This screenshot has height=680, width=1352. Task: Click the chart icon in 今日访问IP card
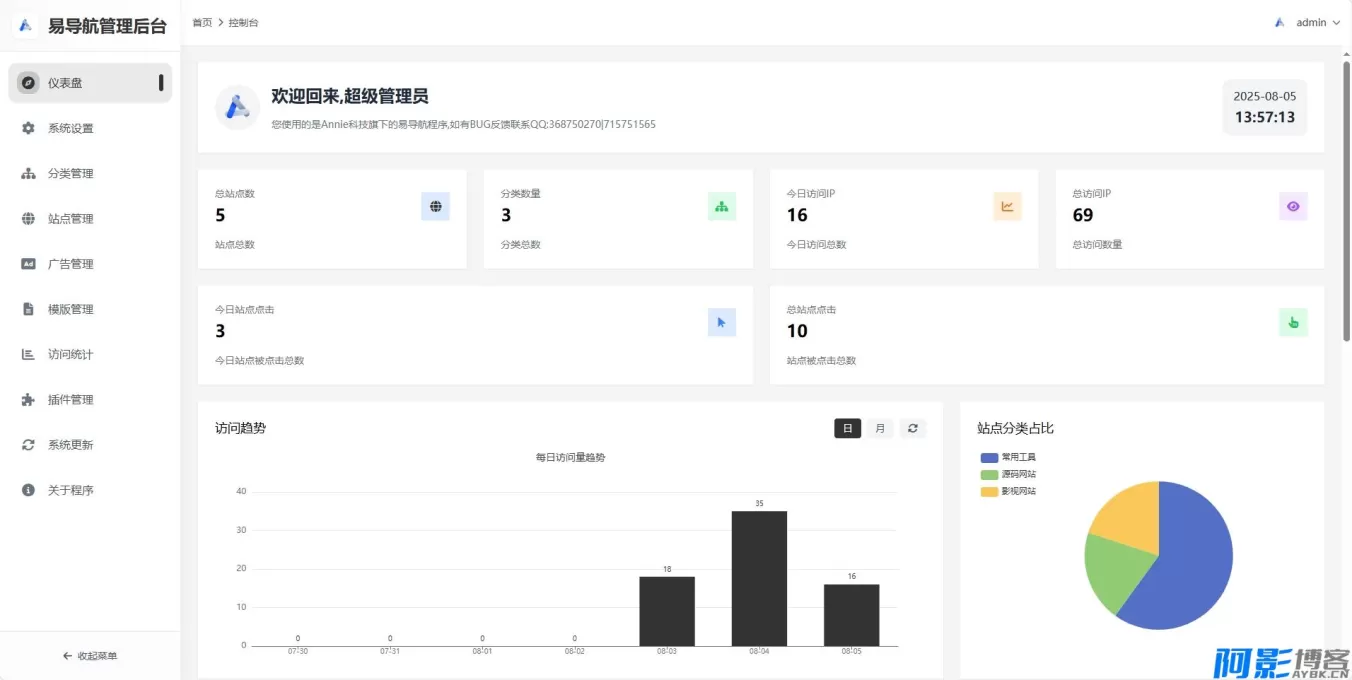pos(1007,207)
